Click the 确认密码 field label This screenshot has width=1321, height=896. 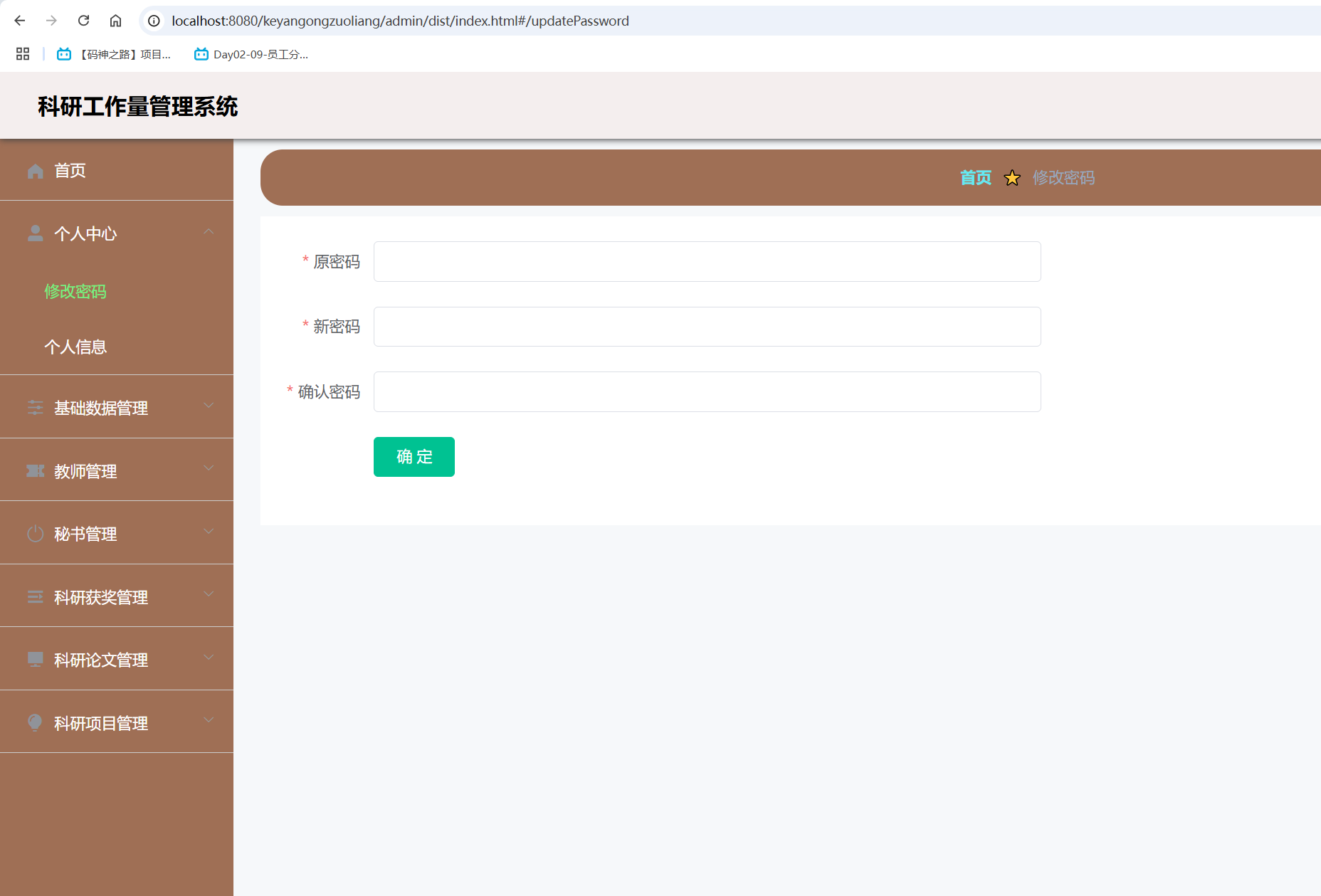point(329,392)
